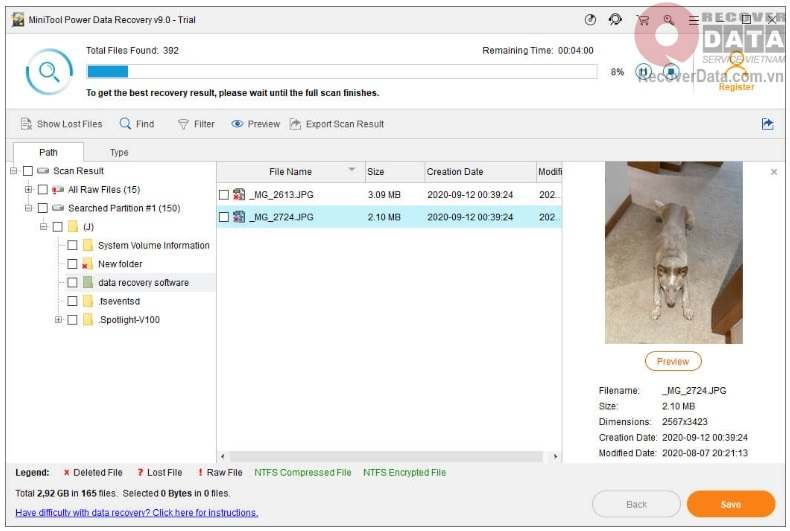790x531 pixels.
Task: Click the MiniTool app logo in title bar
Action: [x=18, y=20]
